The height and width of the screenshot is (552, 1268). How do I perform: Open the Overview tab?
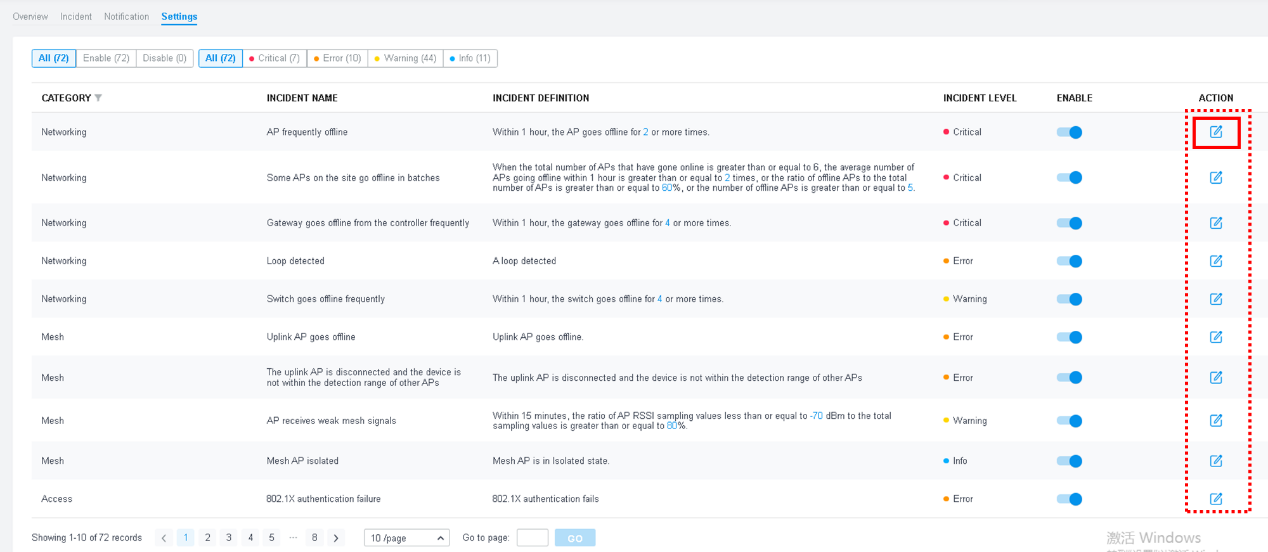point(30,17)
